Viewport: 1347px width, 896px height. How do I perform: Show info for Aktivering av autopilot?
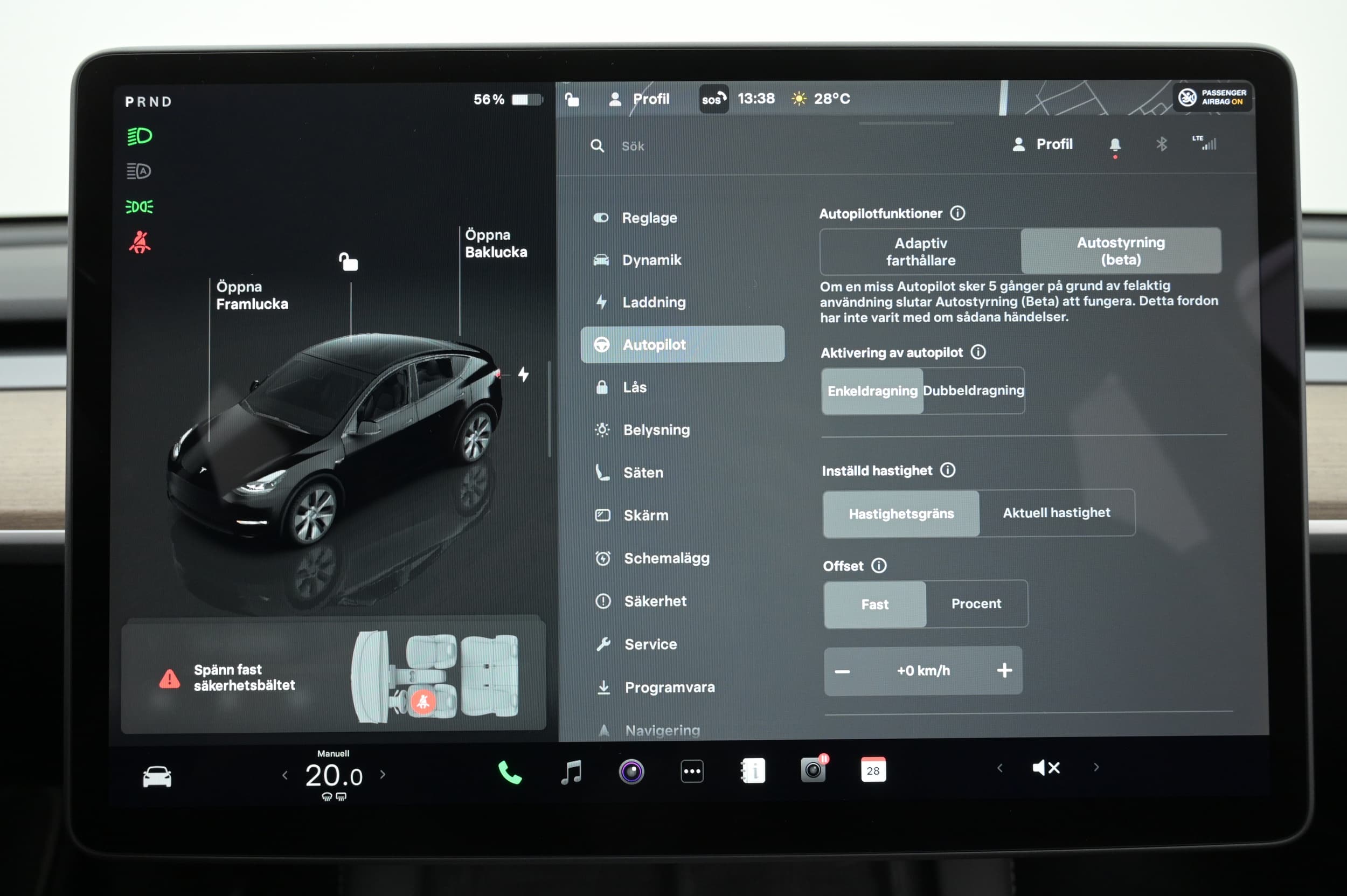click(x=978, y=352)
